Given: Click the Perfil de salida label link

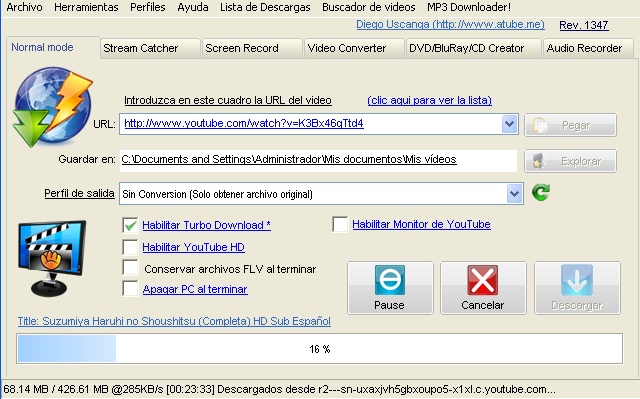Looking at the screenshot, I should click(x=79, y=193).
